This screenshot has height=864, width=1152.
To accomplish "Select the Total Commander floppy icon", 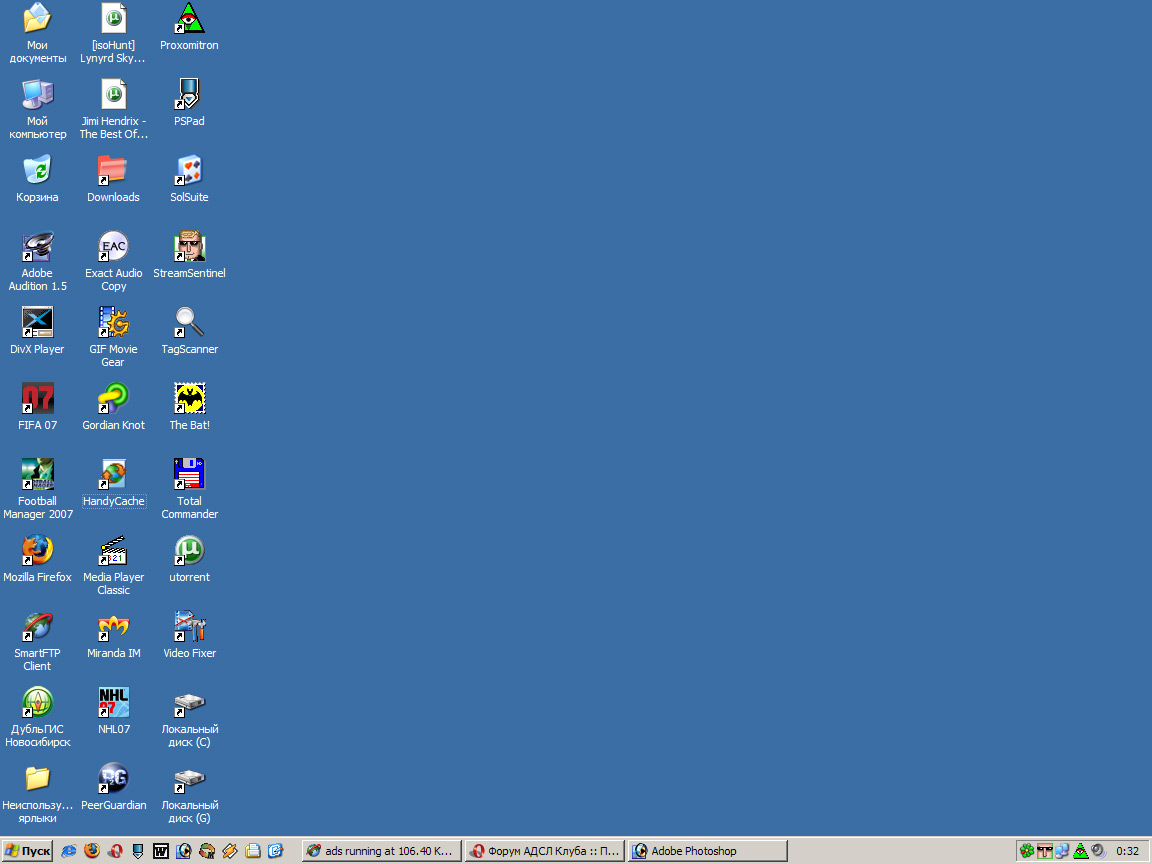I will 189,474.
